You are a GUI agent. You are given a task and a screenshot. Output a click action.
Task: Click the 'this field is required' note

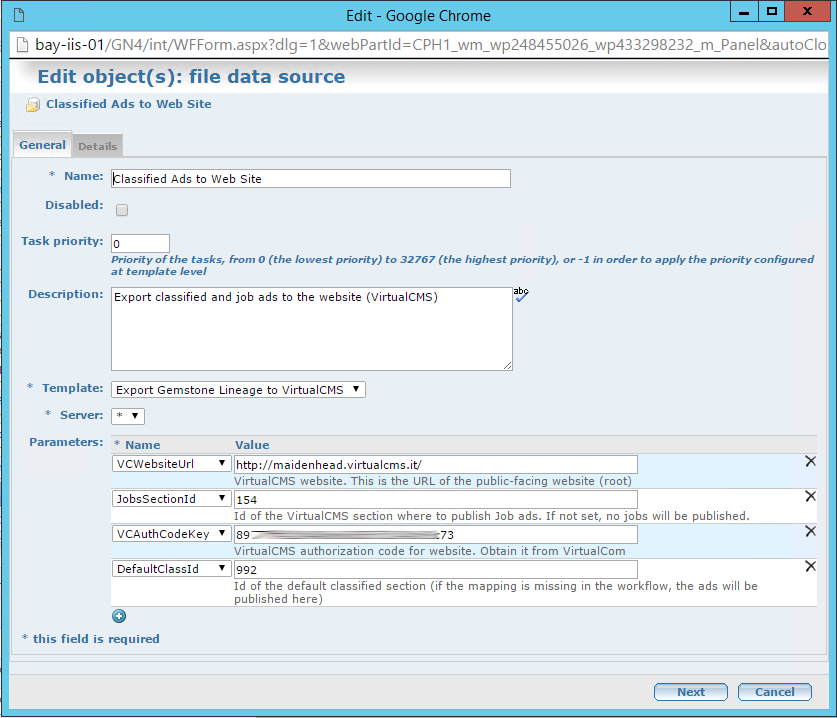(96, 639)
